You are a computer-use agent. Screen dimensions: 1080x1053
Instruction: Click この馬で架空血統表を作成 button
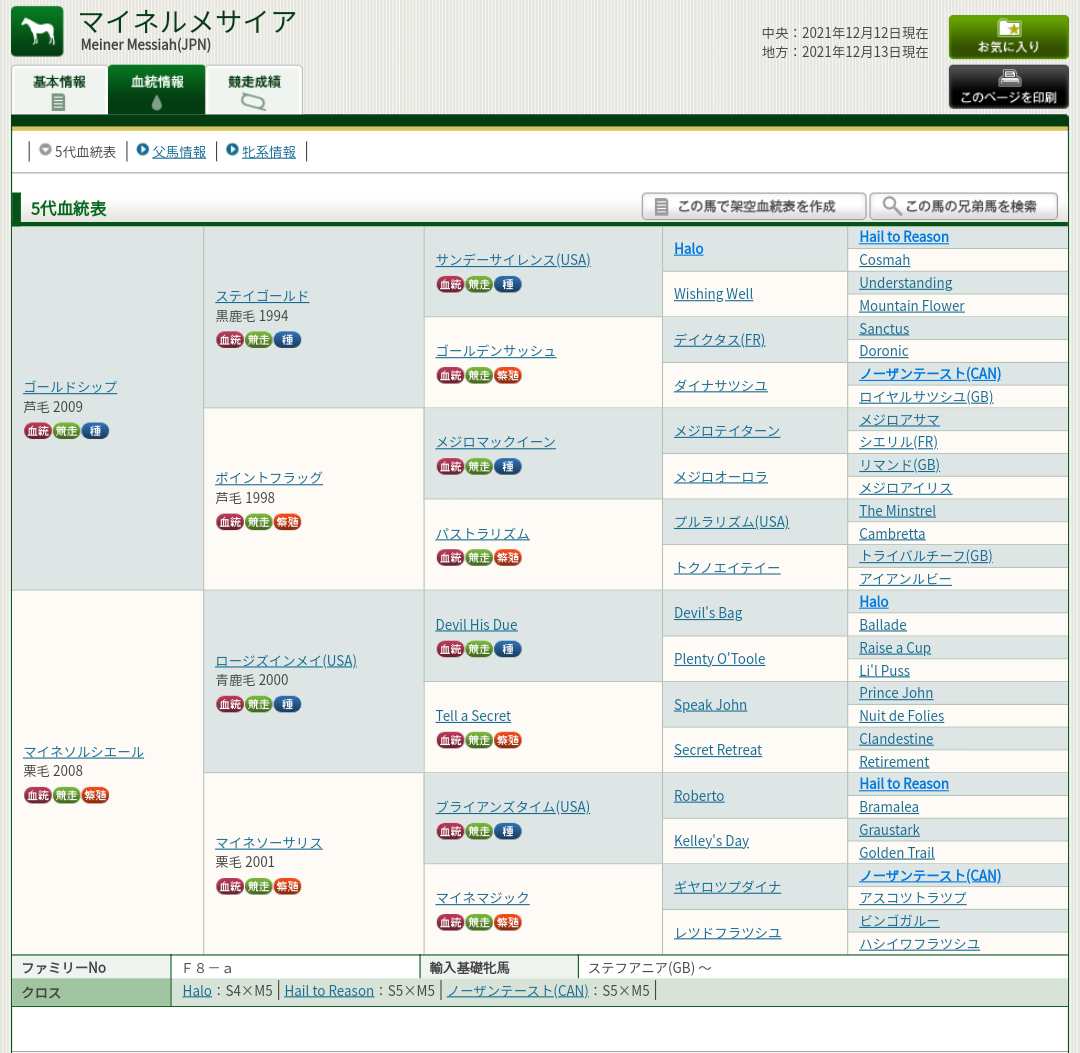click(754, 206)
